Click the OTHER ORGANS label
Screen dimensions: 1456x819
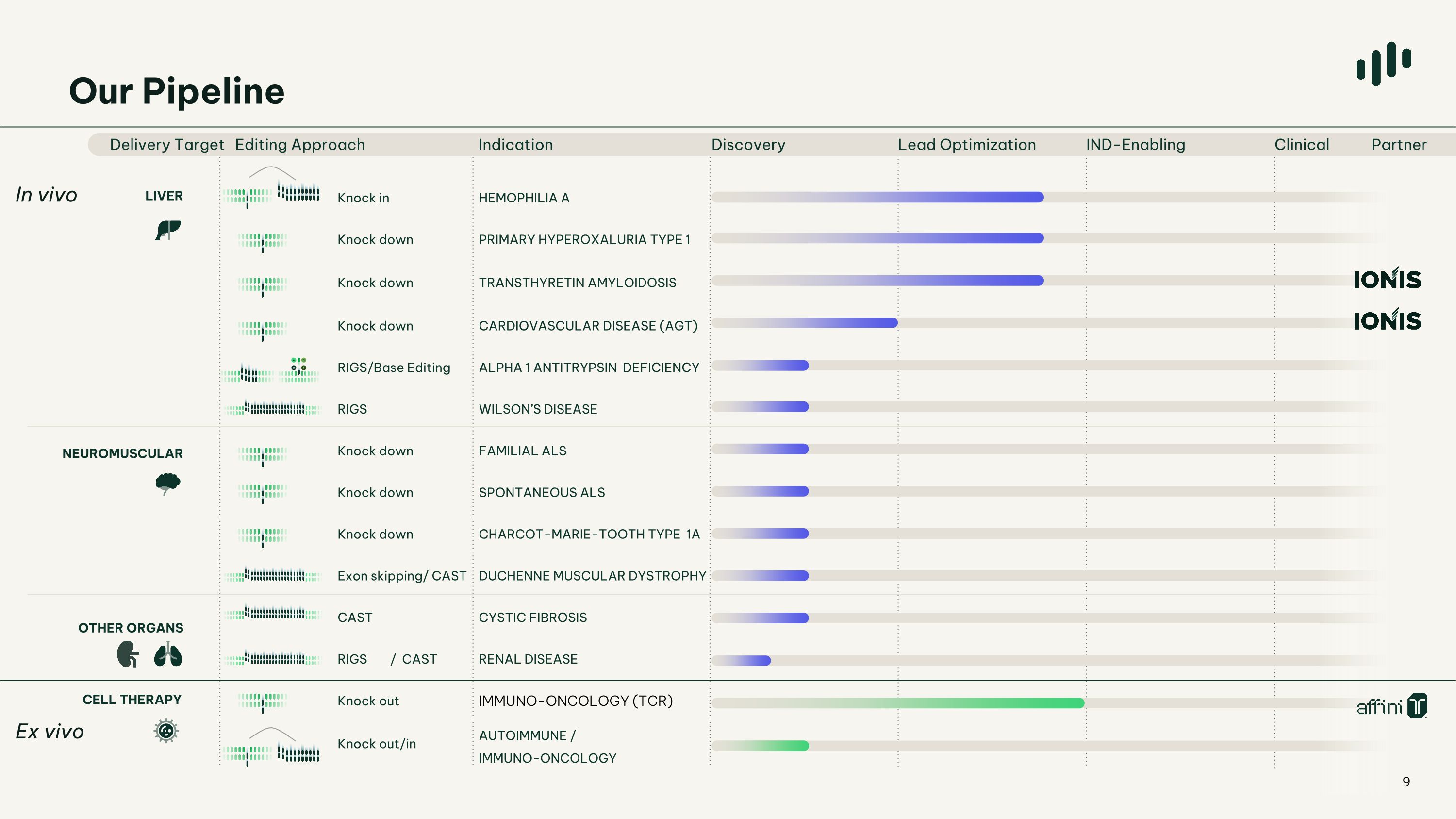[131, 628]
